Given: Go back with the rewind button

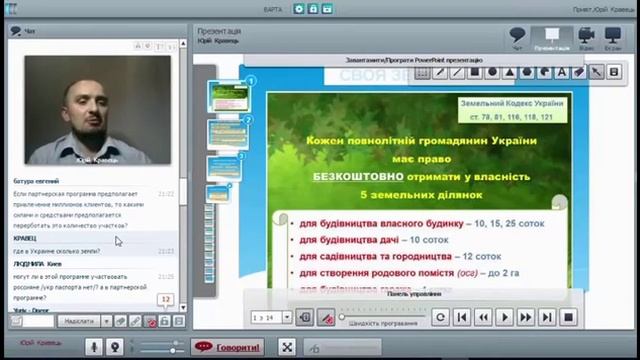Looking at the screenshot, I should [483, 317].
